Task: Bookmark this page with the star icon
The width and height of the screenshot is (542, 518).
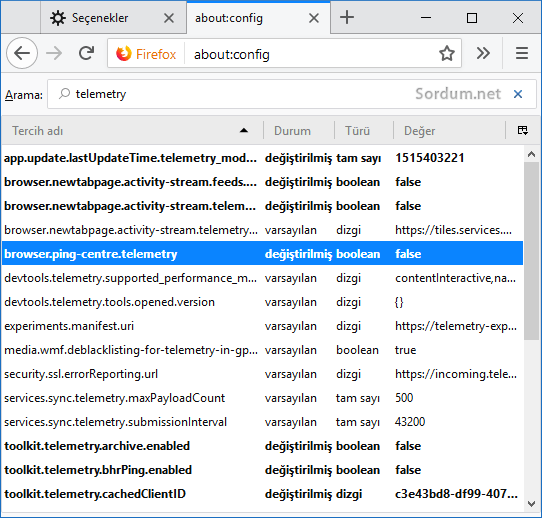Action: [x=447, y=54]
